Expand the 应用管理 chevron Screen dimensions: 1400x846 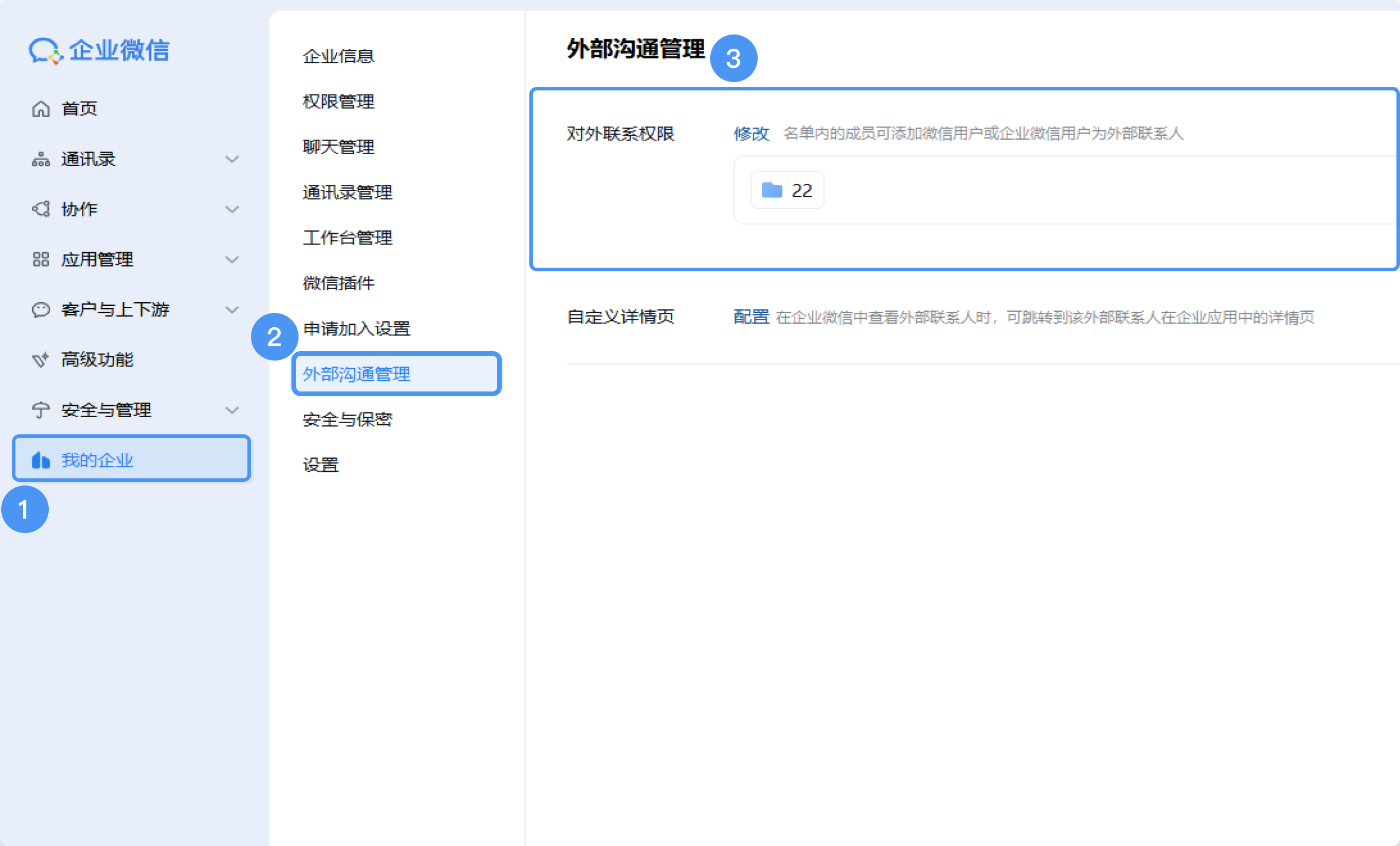click(x=232, y=259)
